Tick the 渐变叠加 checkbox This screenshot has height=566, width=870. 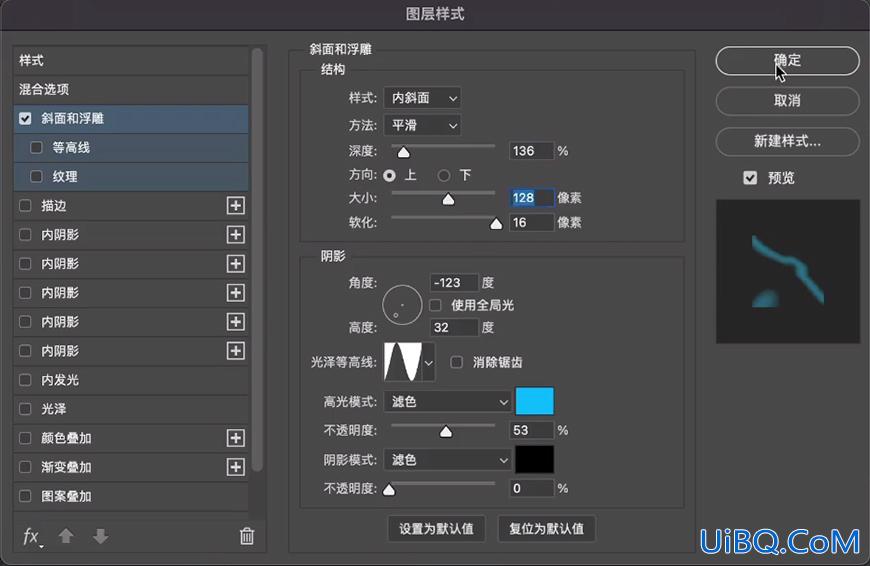25,467
